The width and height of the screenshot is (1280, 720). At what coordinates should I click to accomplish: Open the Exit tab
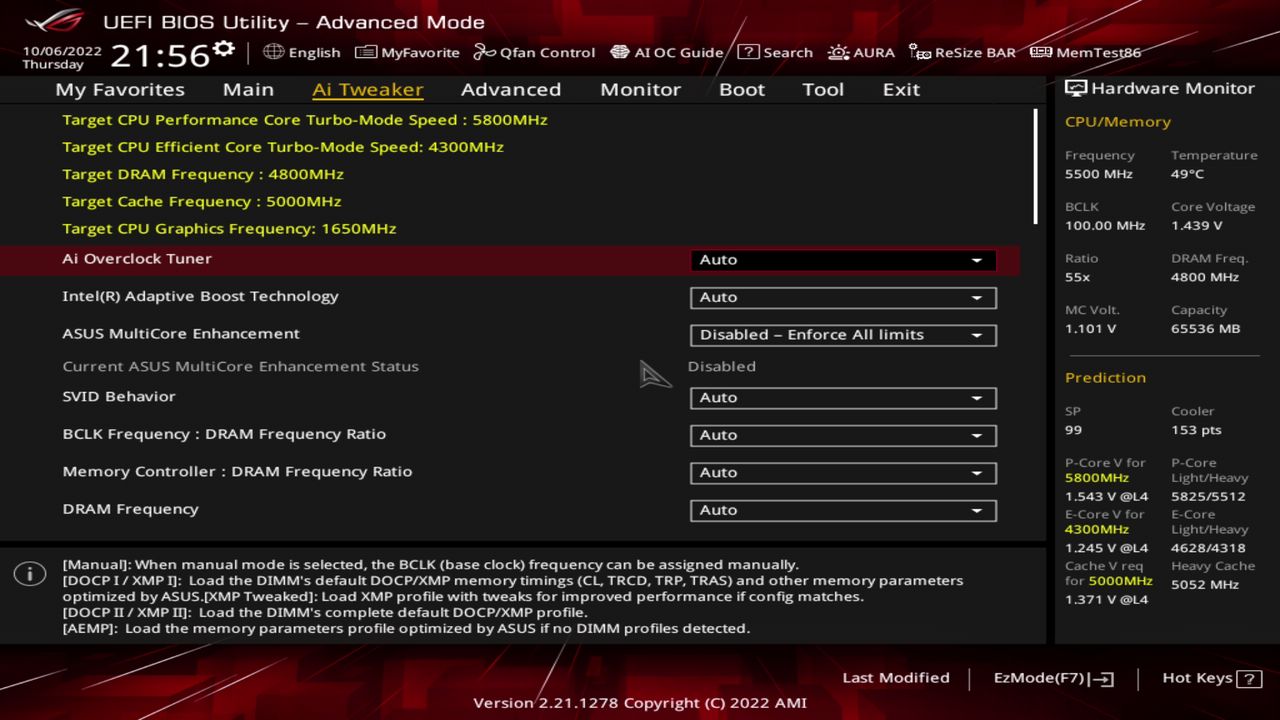tap(901, 89)
